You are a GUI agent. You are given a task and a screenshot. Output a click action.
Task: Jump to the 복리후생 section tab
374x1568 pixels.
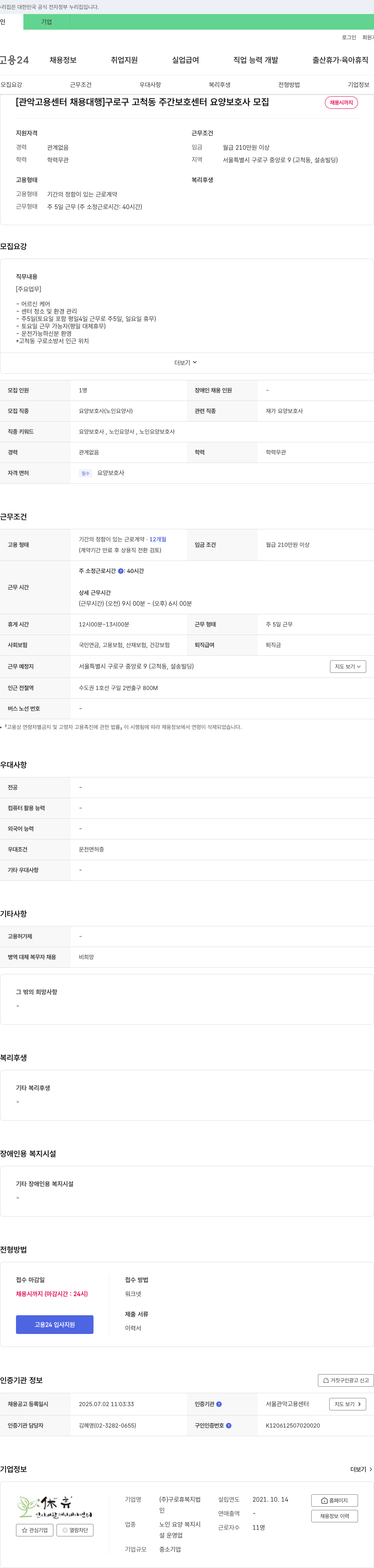[220, 85]
